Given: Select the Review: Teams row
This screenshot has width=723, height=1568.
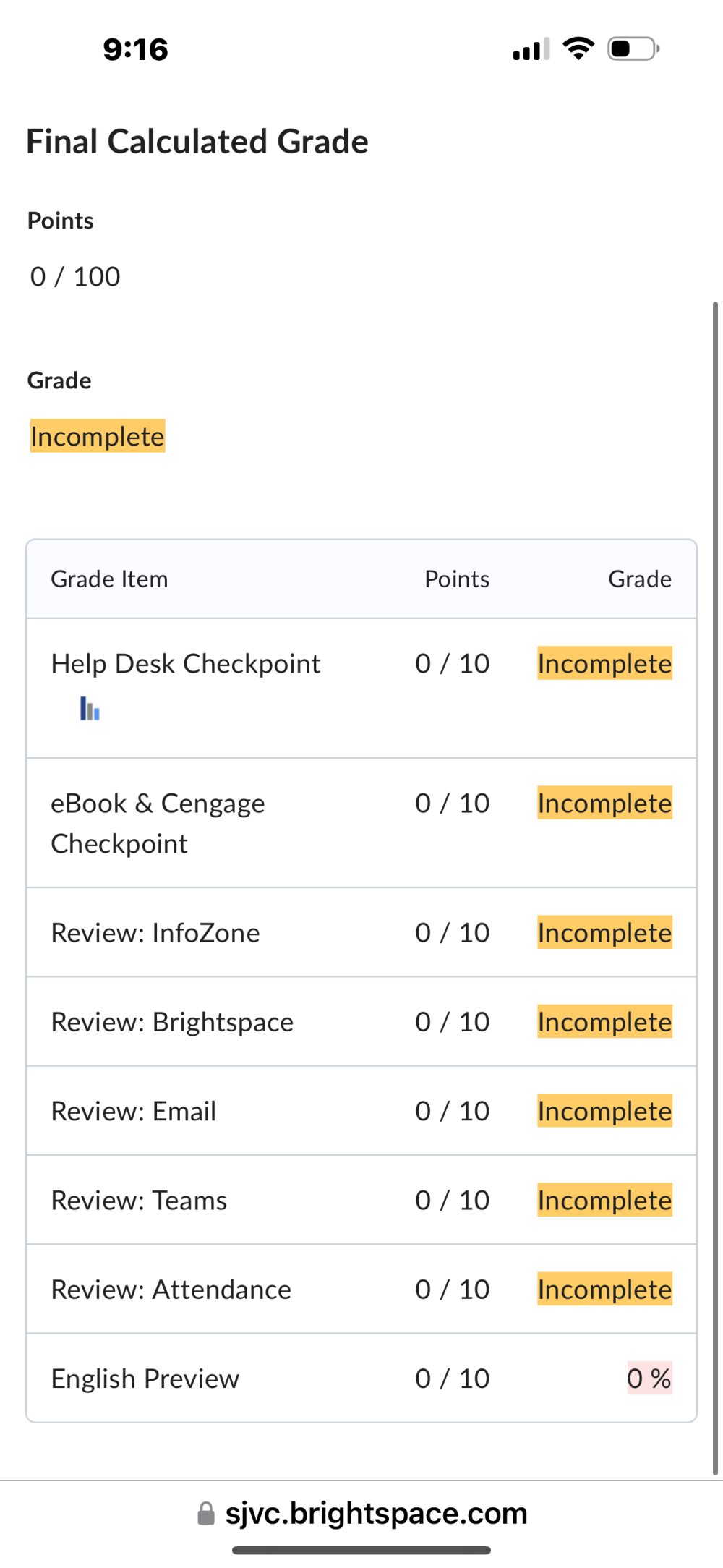Looking at the screenshot, I should click(x=361, y=1200).
